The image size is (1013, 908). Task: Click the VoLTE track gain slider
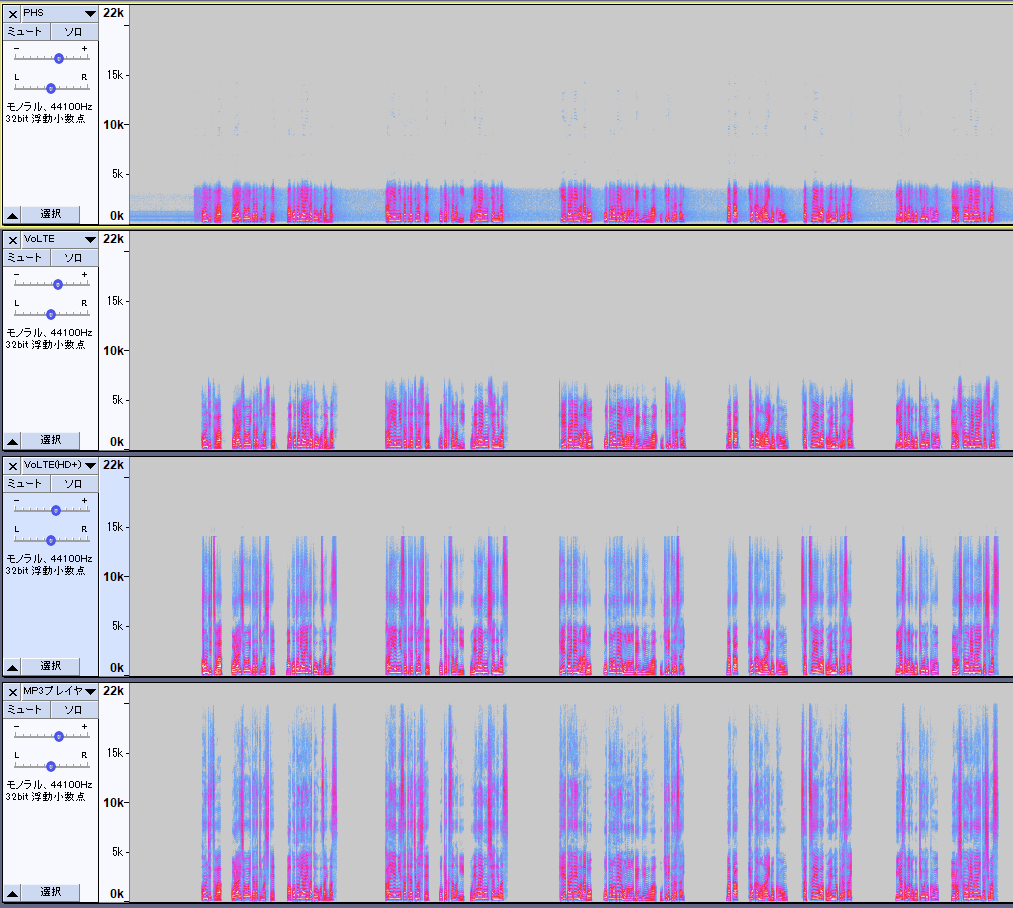coord(57,284)
